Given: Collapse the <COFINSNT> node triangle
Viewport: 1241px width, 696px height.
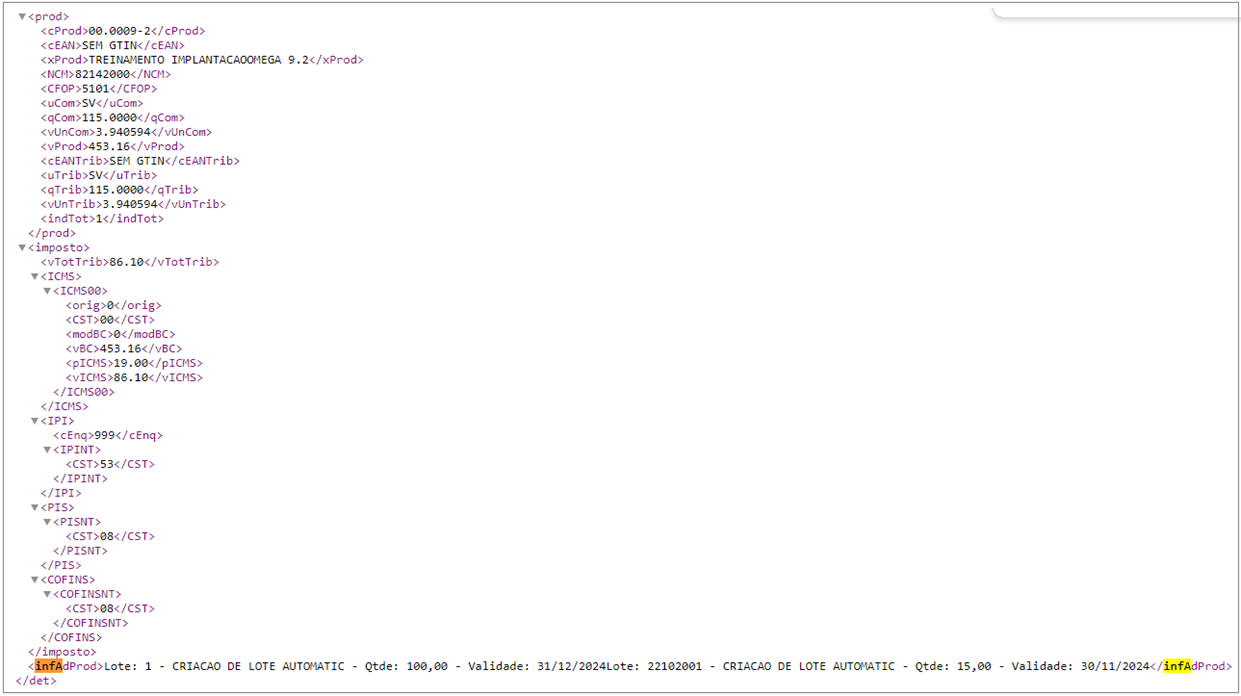Looking at the screenshot, I should click(x=47, y=594).
